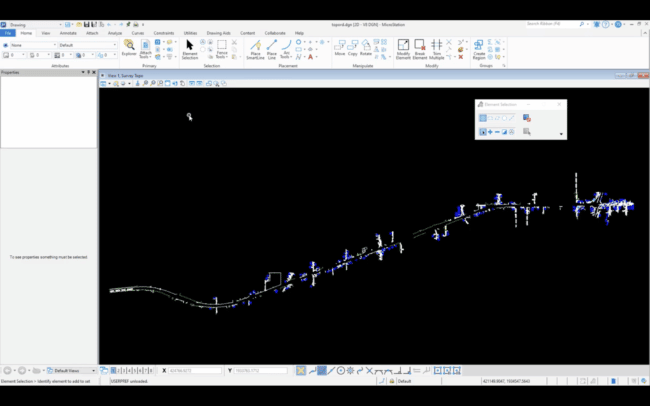Select the Create Region tool
650x406 pixels.
[479, 49]
